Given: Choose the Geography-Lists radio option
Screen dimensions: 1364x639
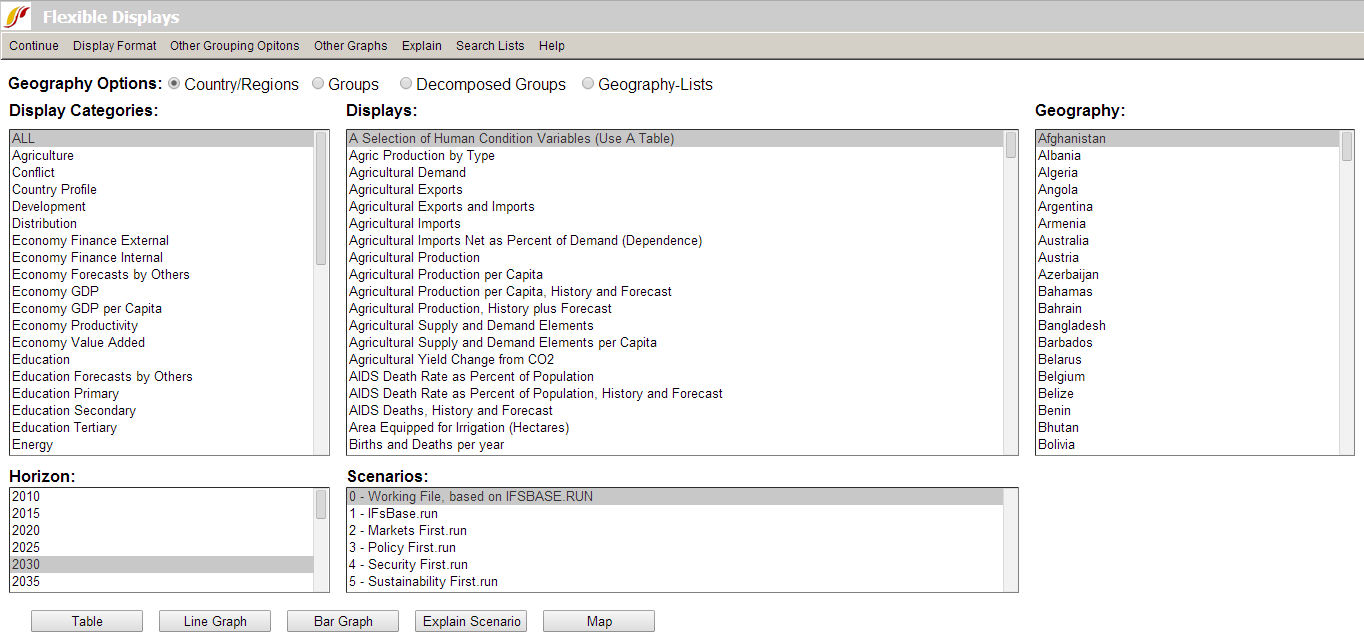Looking at the screenshot, I should click(x=588, y=84).
